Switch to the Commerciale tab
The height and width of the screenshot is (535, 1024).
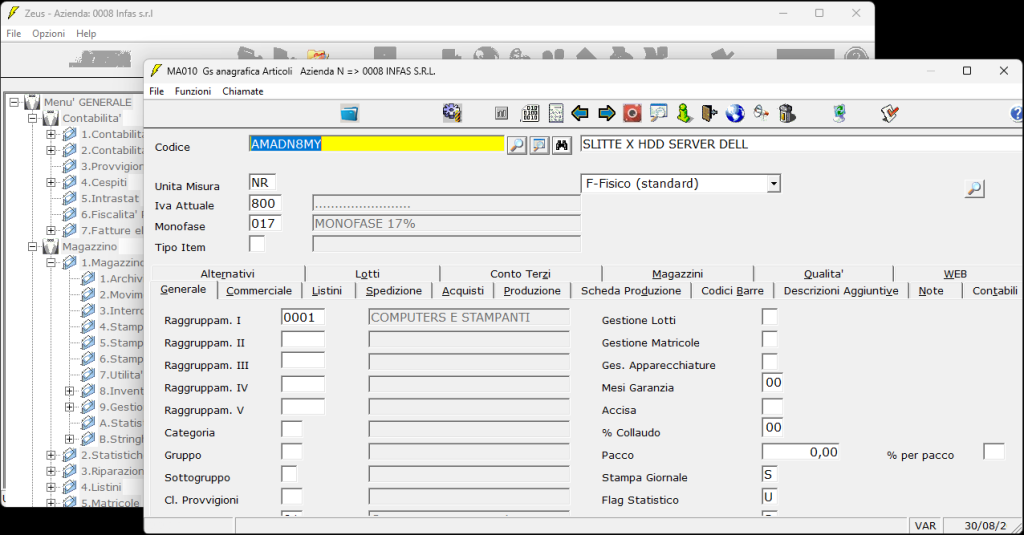point(259,291)
